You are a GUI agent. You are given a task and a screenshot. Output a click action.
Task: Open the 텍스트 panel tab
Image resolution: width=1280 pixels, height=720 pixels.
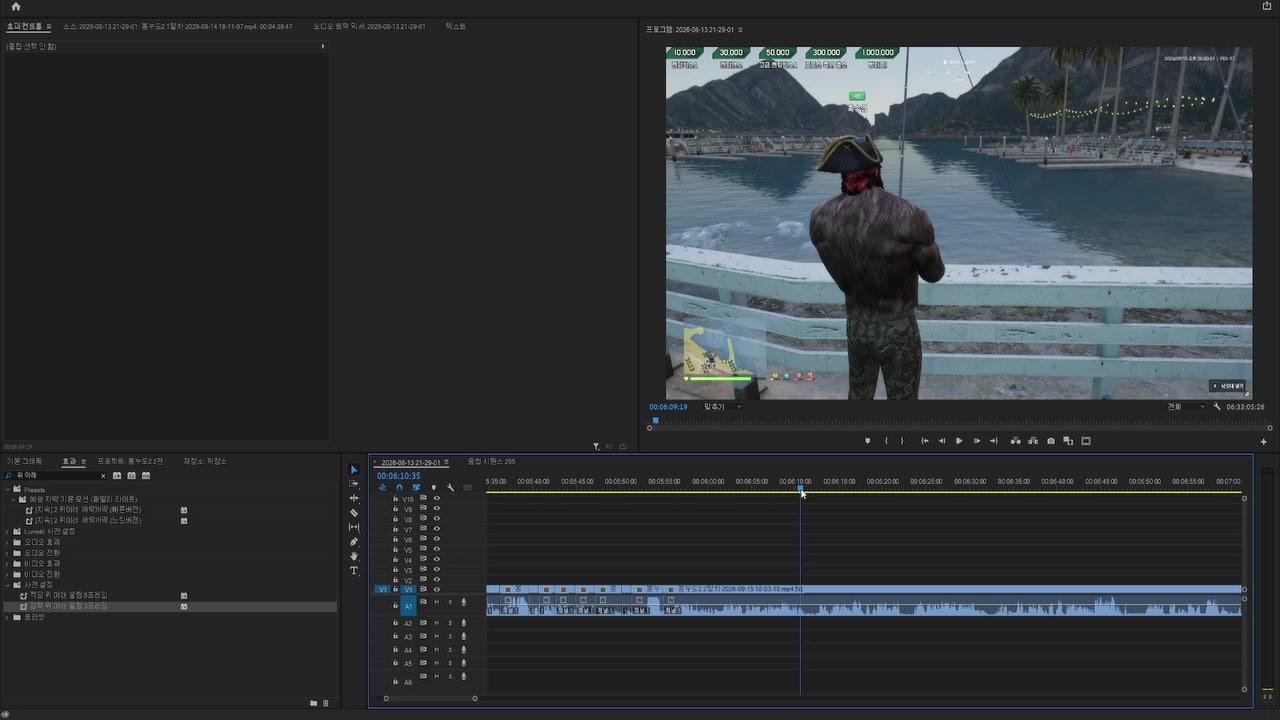coord(456,26)
